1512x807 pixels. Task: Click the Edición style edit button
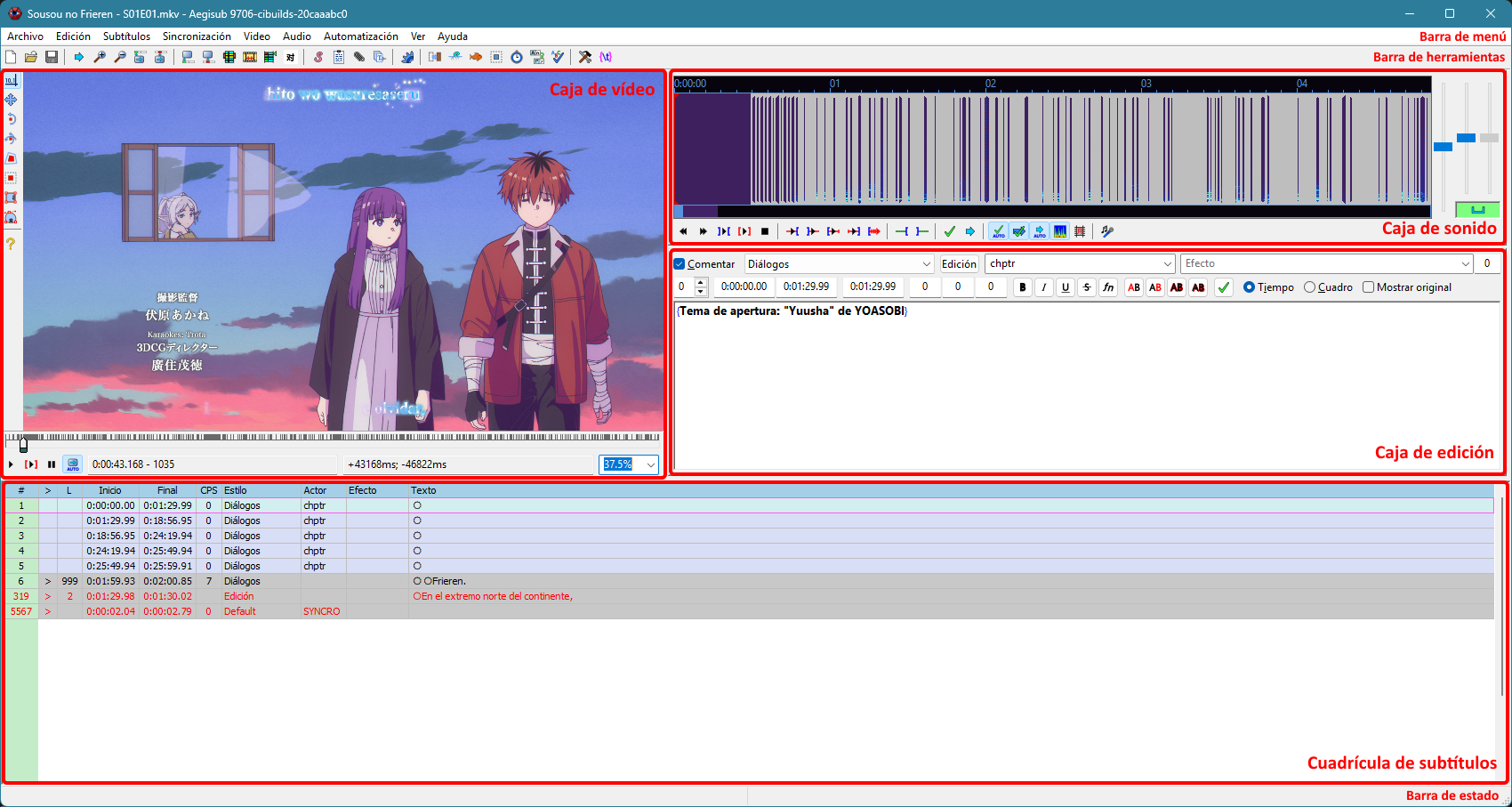click(x=959, y=264)
